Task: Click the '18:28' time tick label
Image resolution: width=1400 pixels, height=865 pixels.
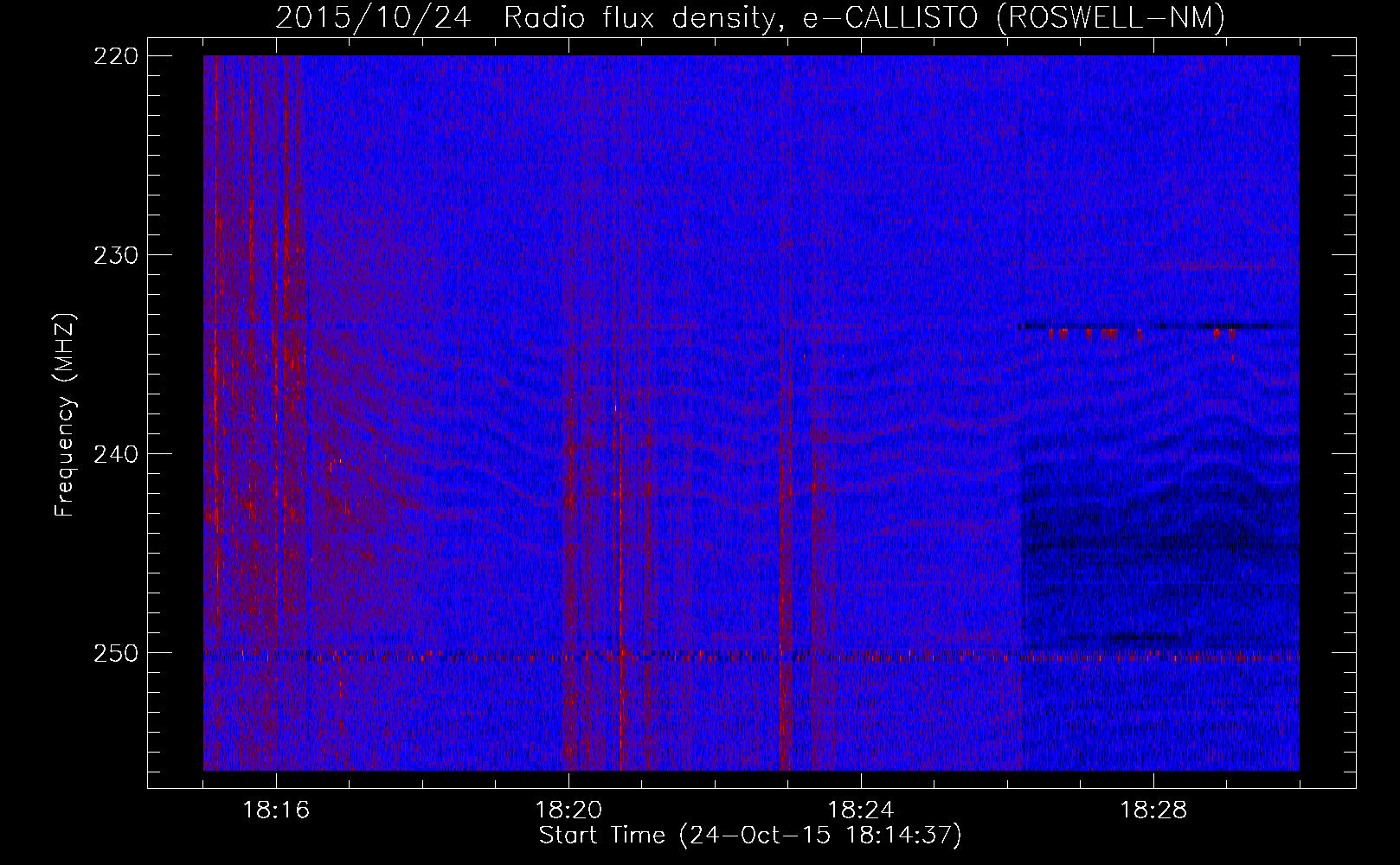Action: 1153,811
